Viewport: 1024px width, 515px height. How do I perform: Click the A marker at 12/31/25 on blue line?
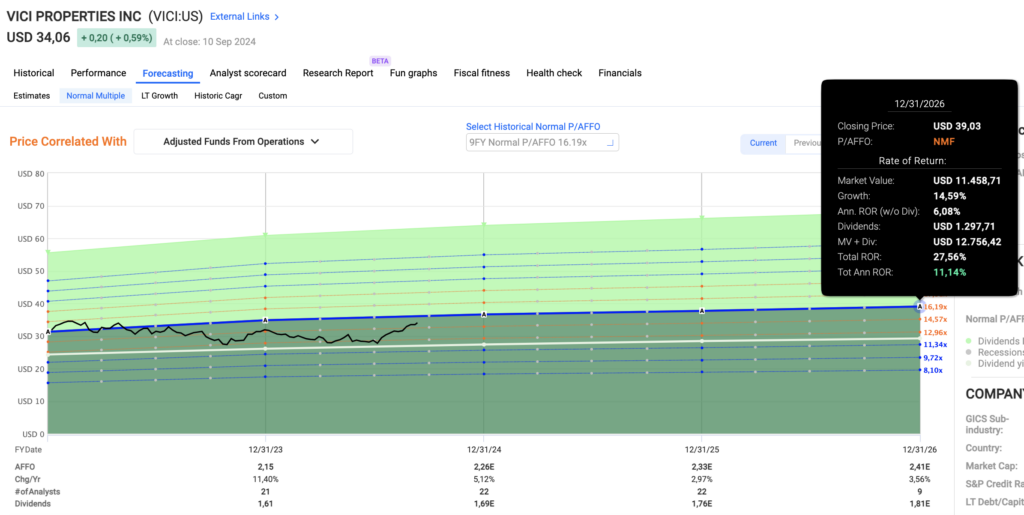[702, 311]
